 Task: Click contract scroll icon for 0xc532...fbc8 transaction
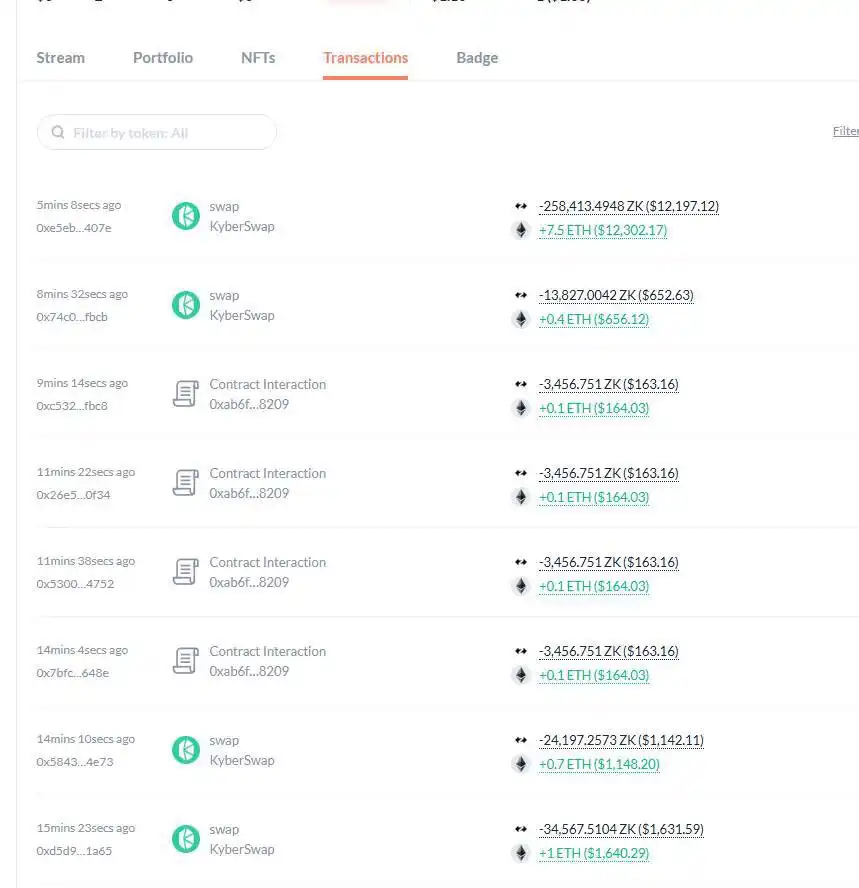pyautogui.click(x=186, y=394)
